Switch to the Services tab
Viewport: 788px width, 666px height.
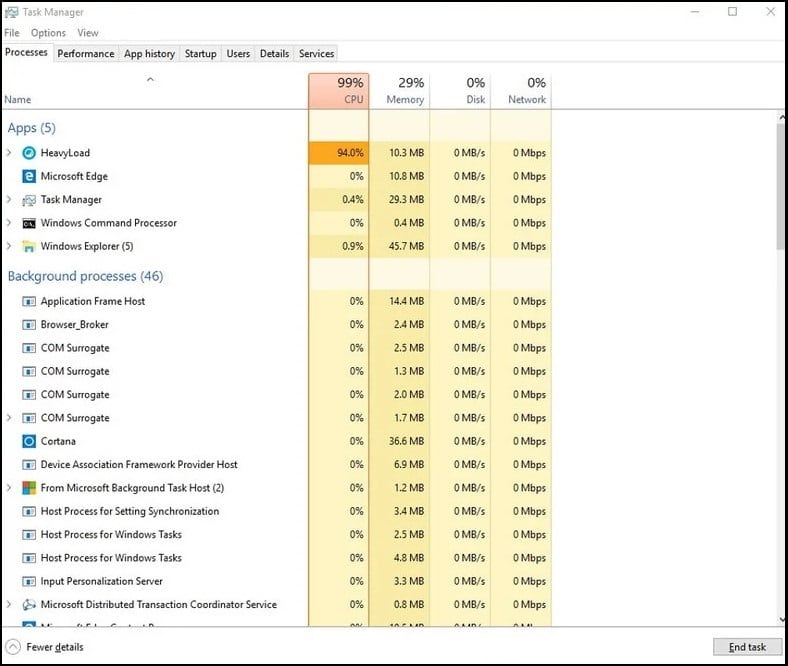(317, 54)
